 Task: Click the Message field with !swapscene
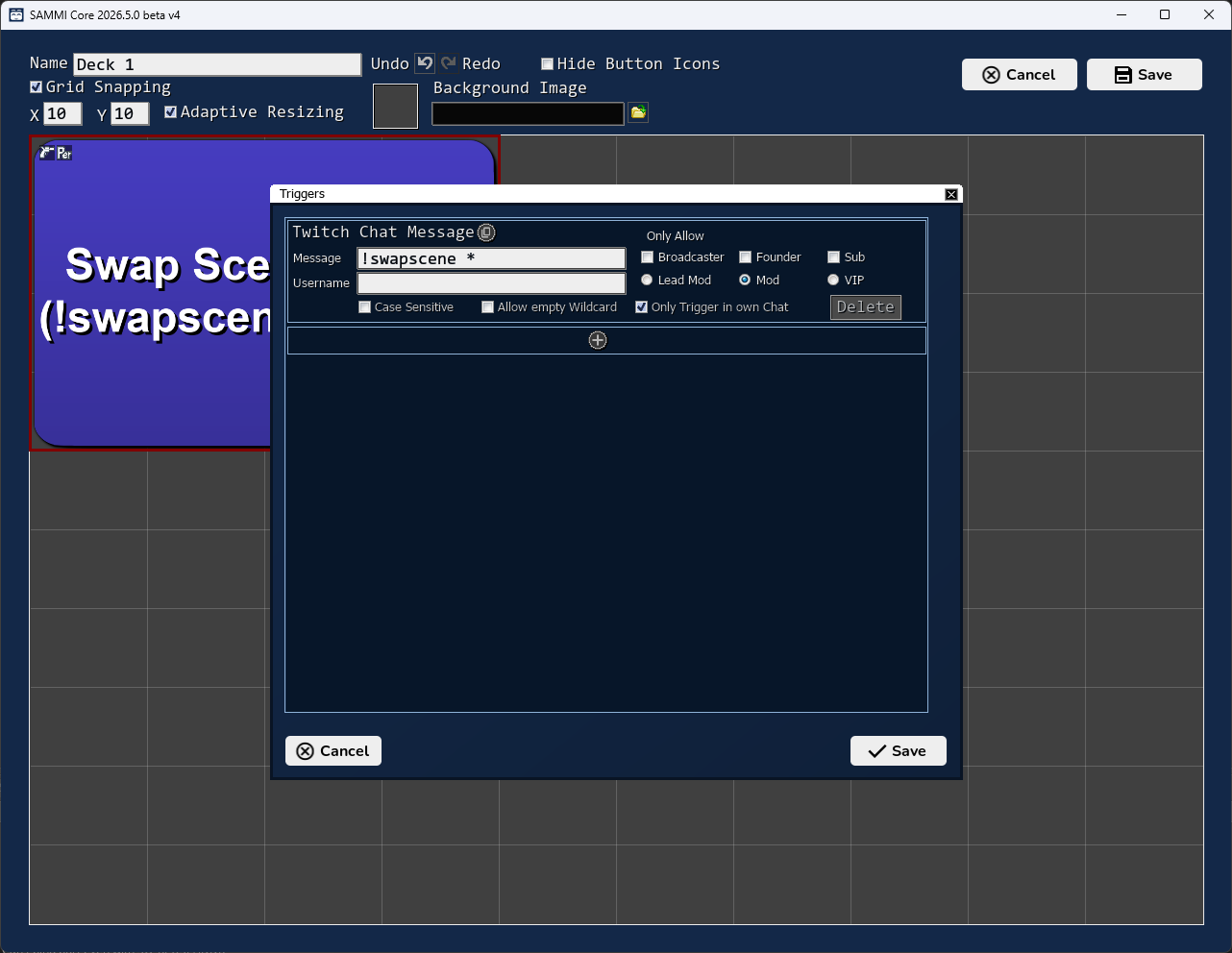pyautogui.click(x=491, y=258)
